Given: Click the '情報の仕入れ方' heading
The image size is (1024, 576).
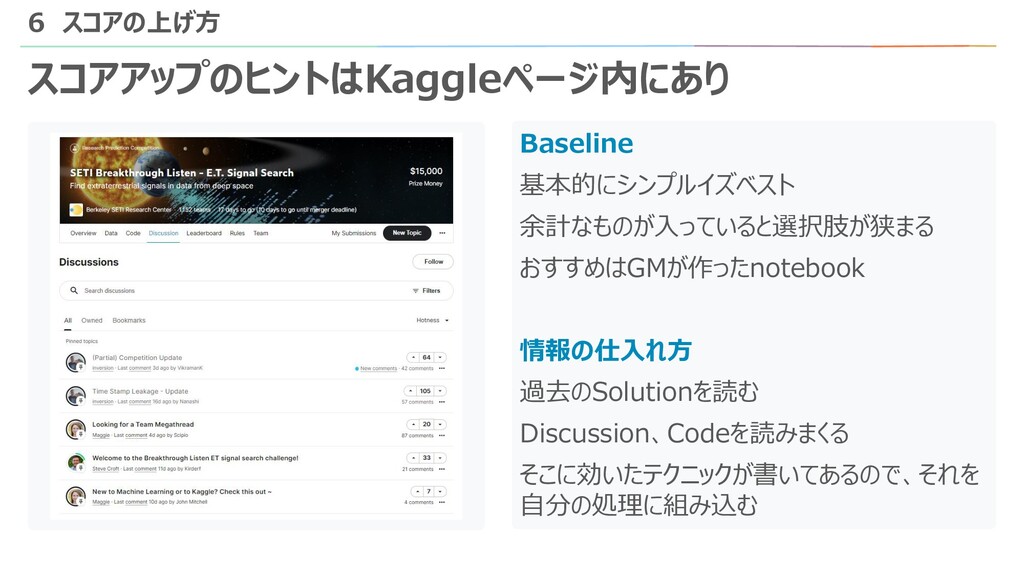Looking at the screenshot, I should (606, 351).
